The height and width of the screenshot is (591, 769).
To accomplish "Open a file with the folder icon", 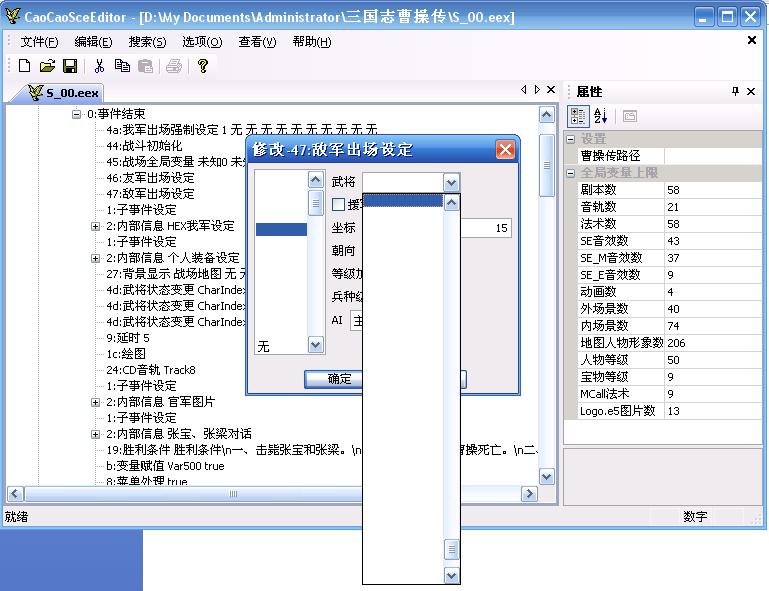I will click(47, 66).
